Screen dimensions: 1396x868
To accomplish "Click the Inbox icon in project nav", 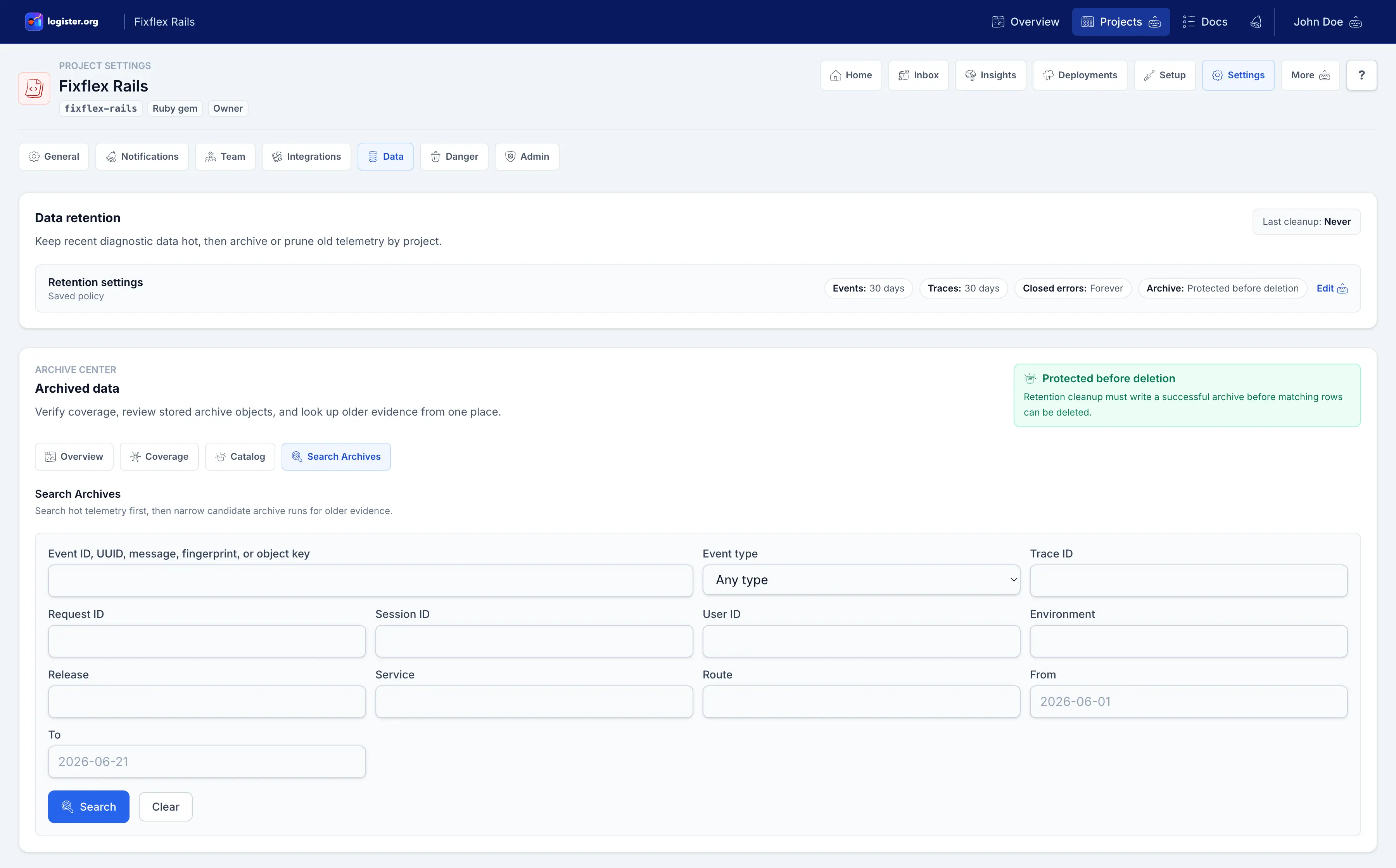I will [x=904, y=75].
